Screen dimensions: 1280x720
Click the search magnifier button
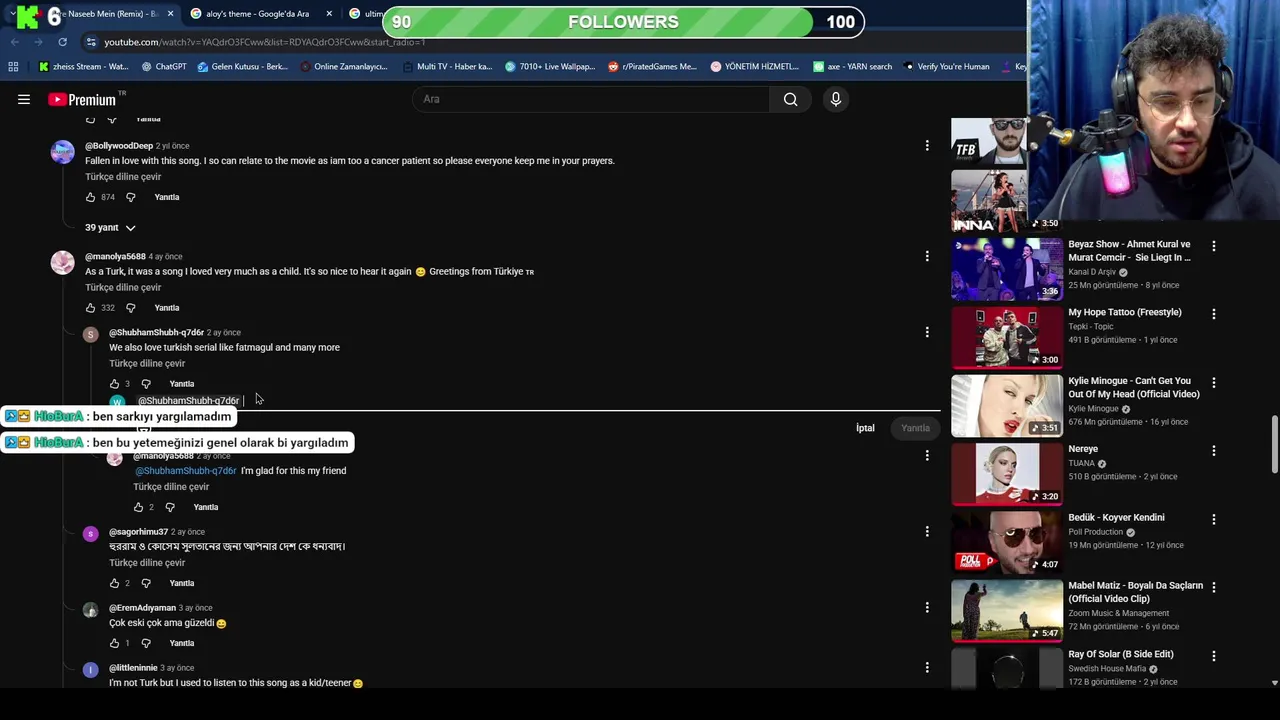pos(790,99)
